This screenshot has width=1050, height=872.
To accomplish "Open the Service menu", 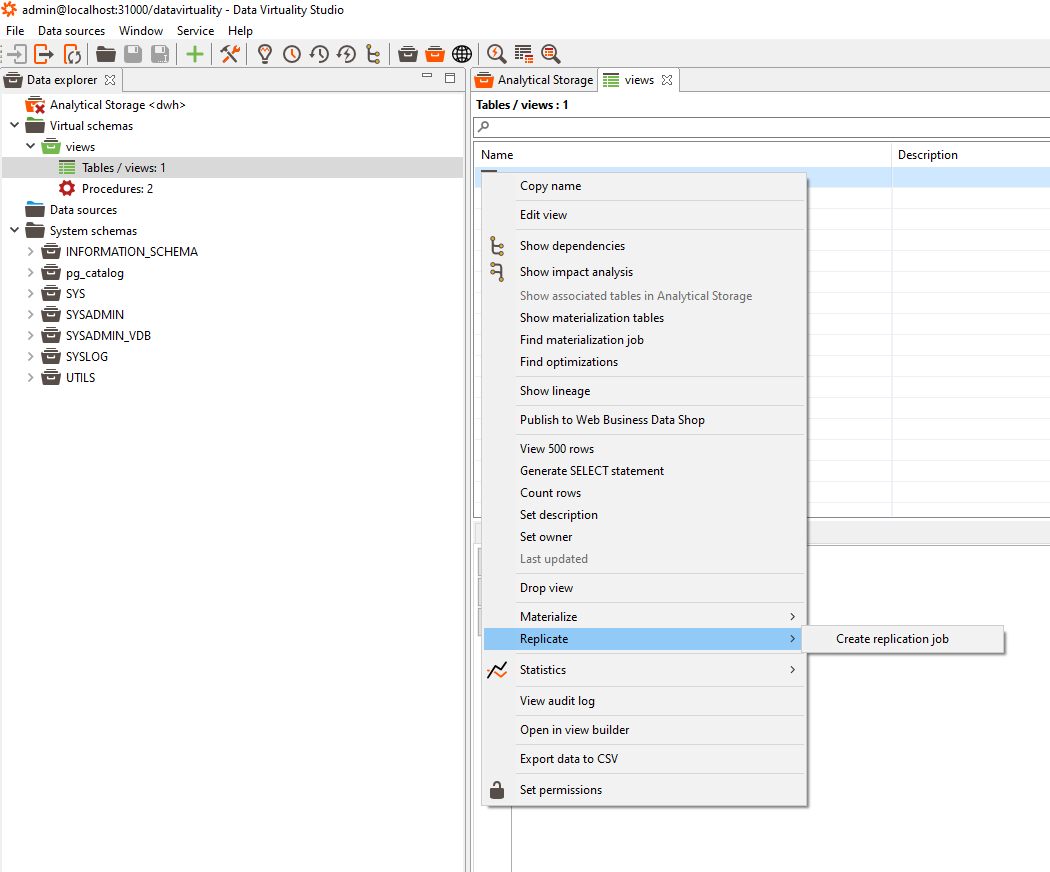I will tap(195, 31).
